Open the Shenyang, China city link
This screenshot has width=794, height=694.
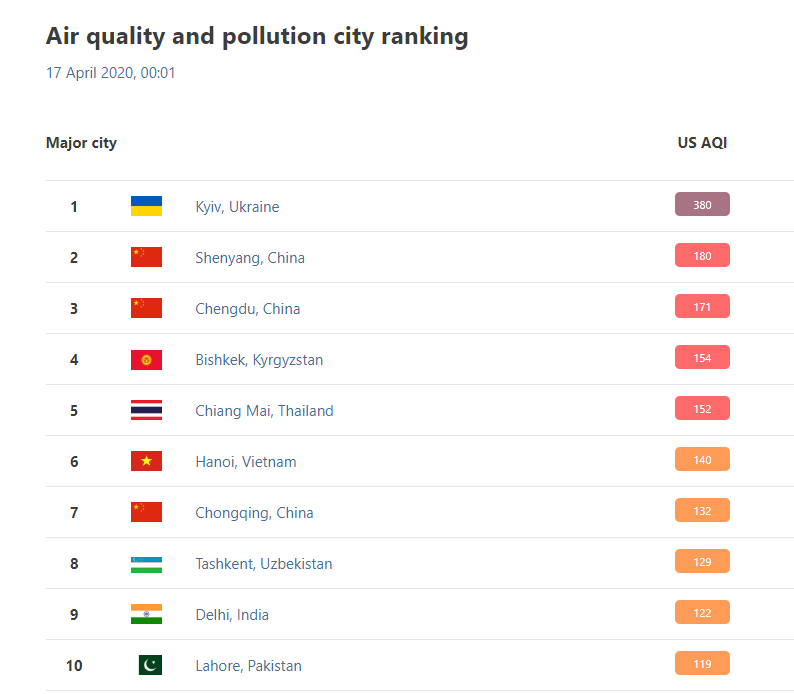point(250,258)
